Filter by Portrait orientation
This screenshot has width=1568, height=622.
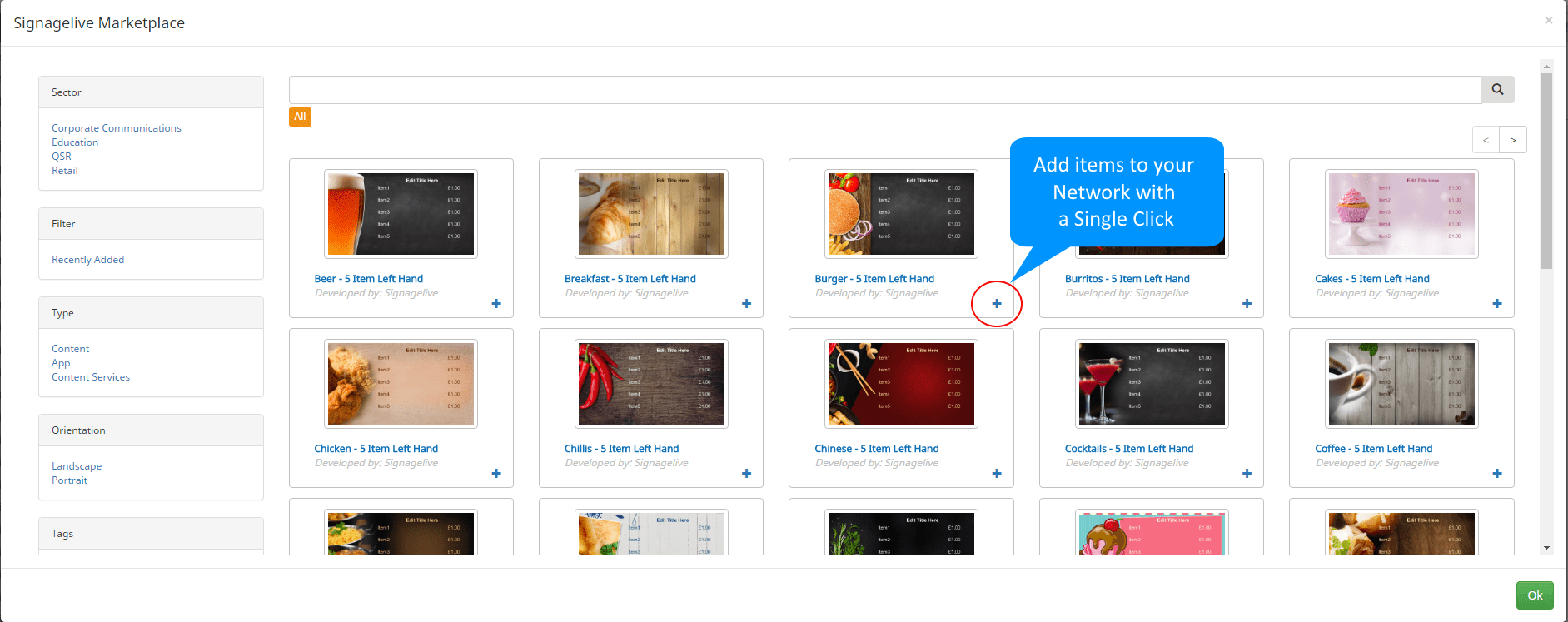coord(69,480)
